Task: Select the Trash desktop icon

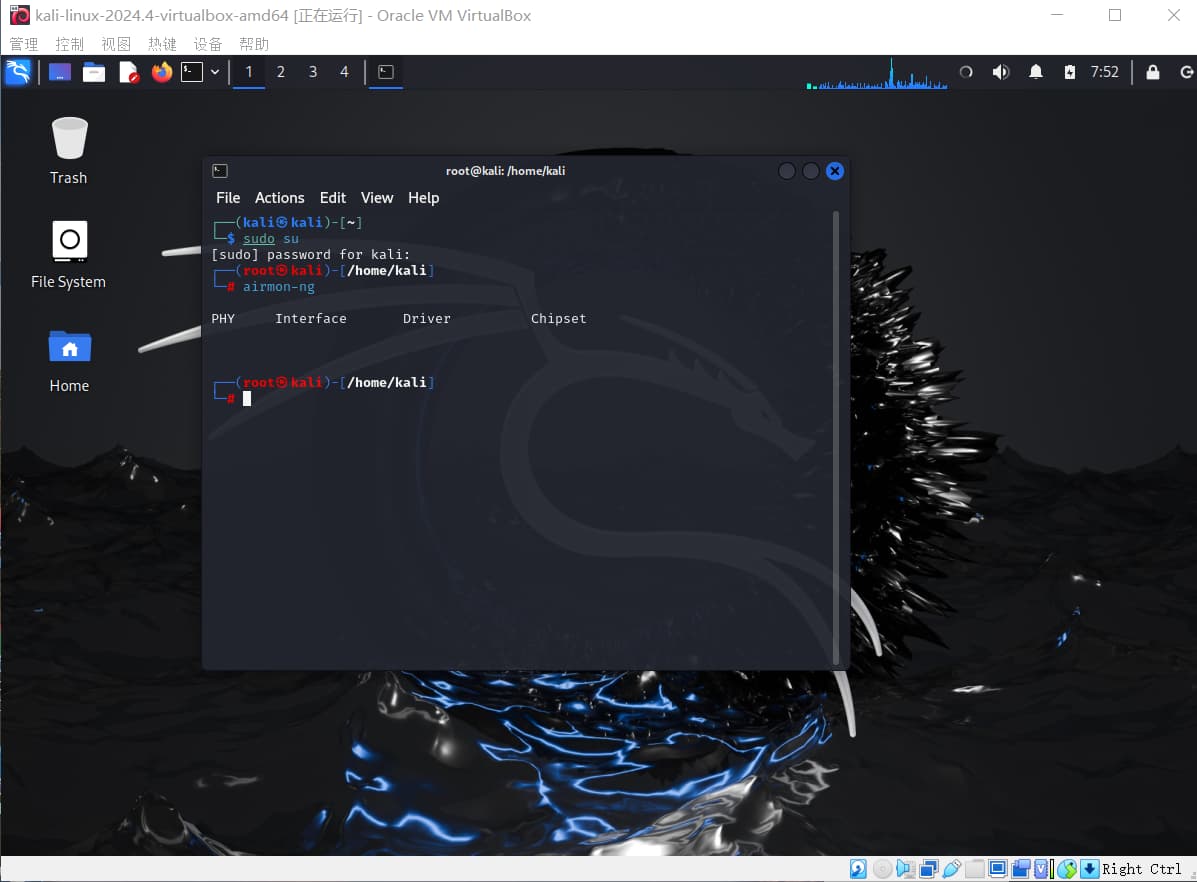Action: 69,150
